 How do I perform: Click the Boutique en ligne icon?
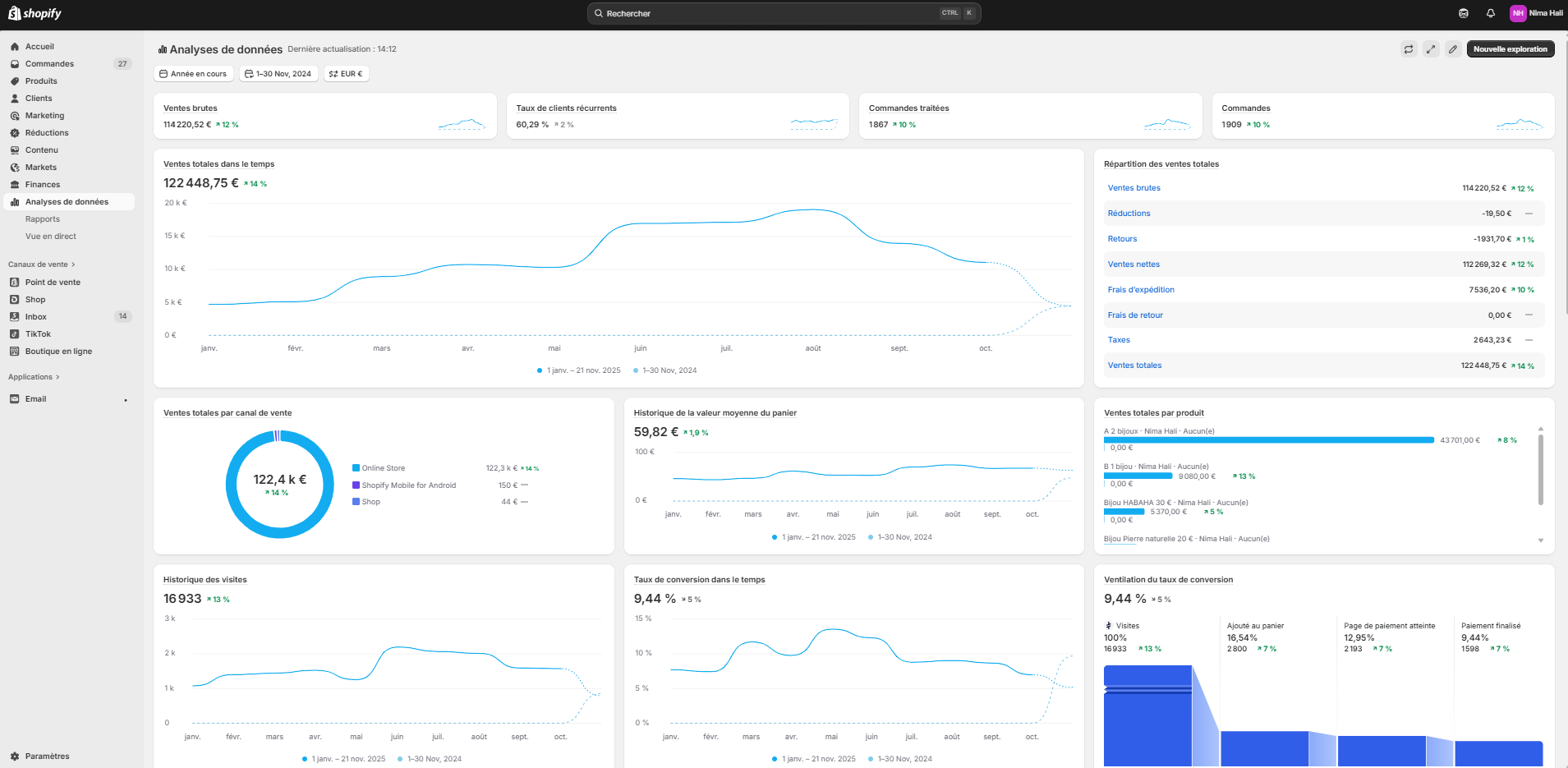[15, 352]
